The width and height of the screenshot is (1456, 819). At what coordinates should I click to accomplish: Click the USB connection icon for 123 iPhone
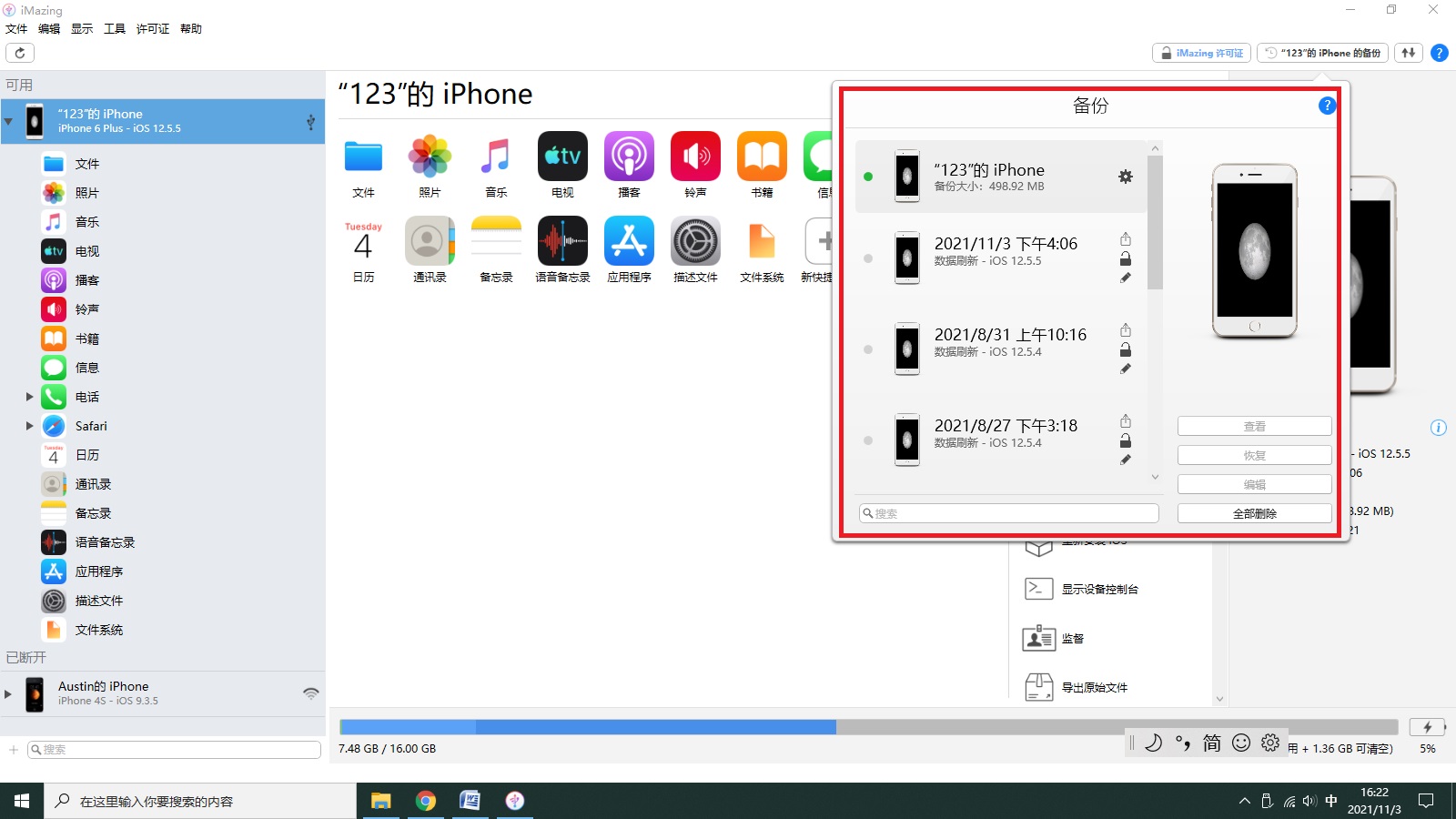[x=310, y=121]
